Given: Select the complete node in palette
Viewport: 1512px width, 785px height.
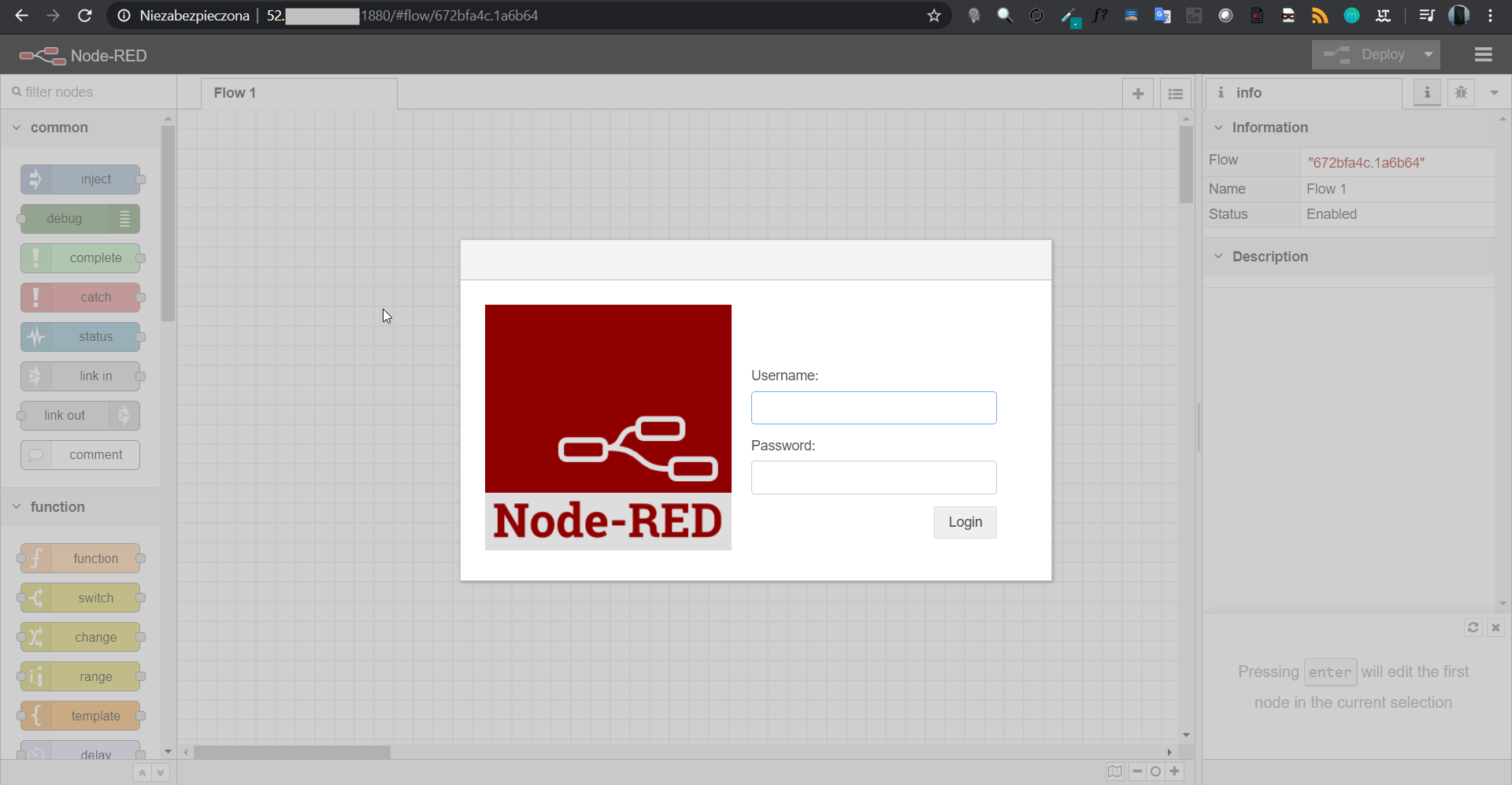Looking at the screenshot, I should click(x=80, y=258).
